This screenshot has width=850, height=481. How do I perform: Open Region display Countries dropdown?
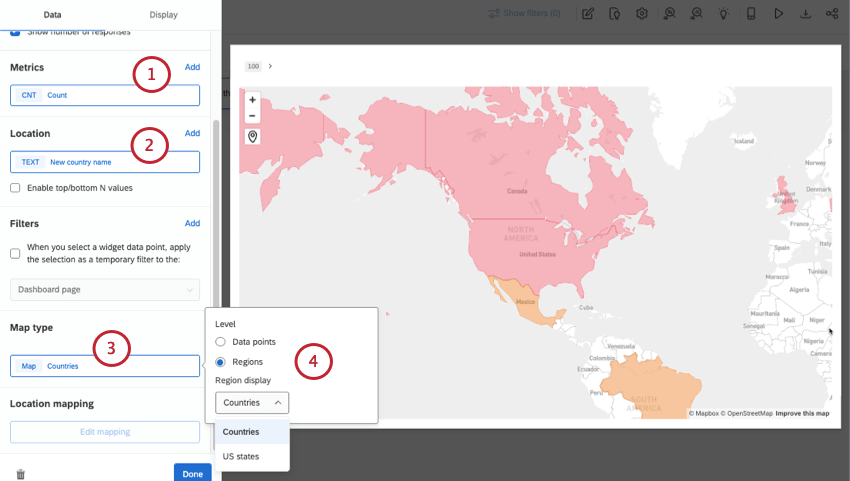[252, 403]
